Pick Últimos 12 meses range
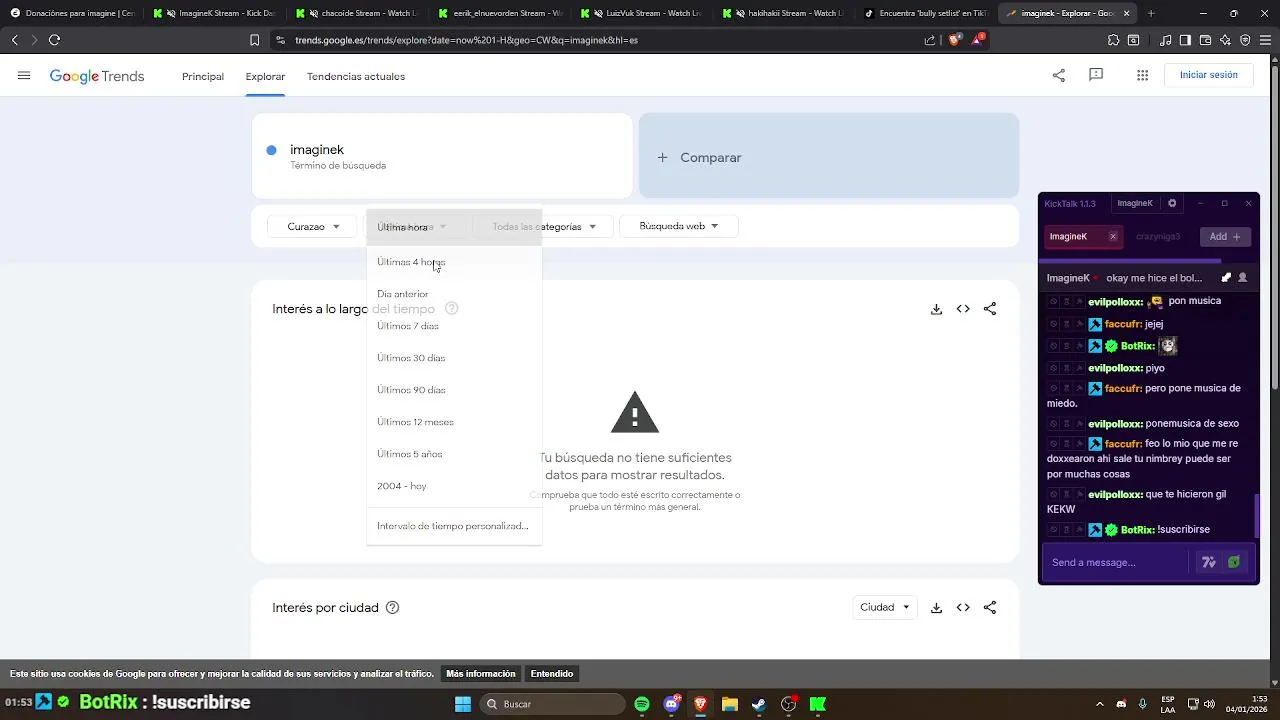This screenshot has width=1280, height=720. click(454, 422)
